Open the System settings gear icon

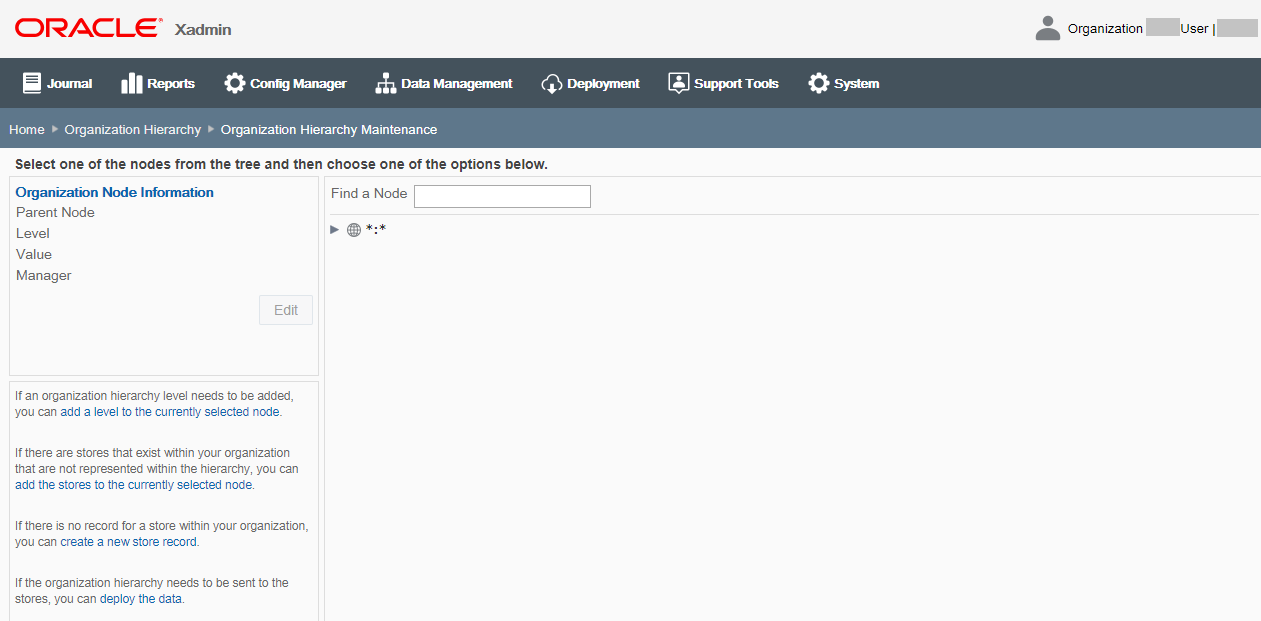tap(818, 83)
